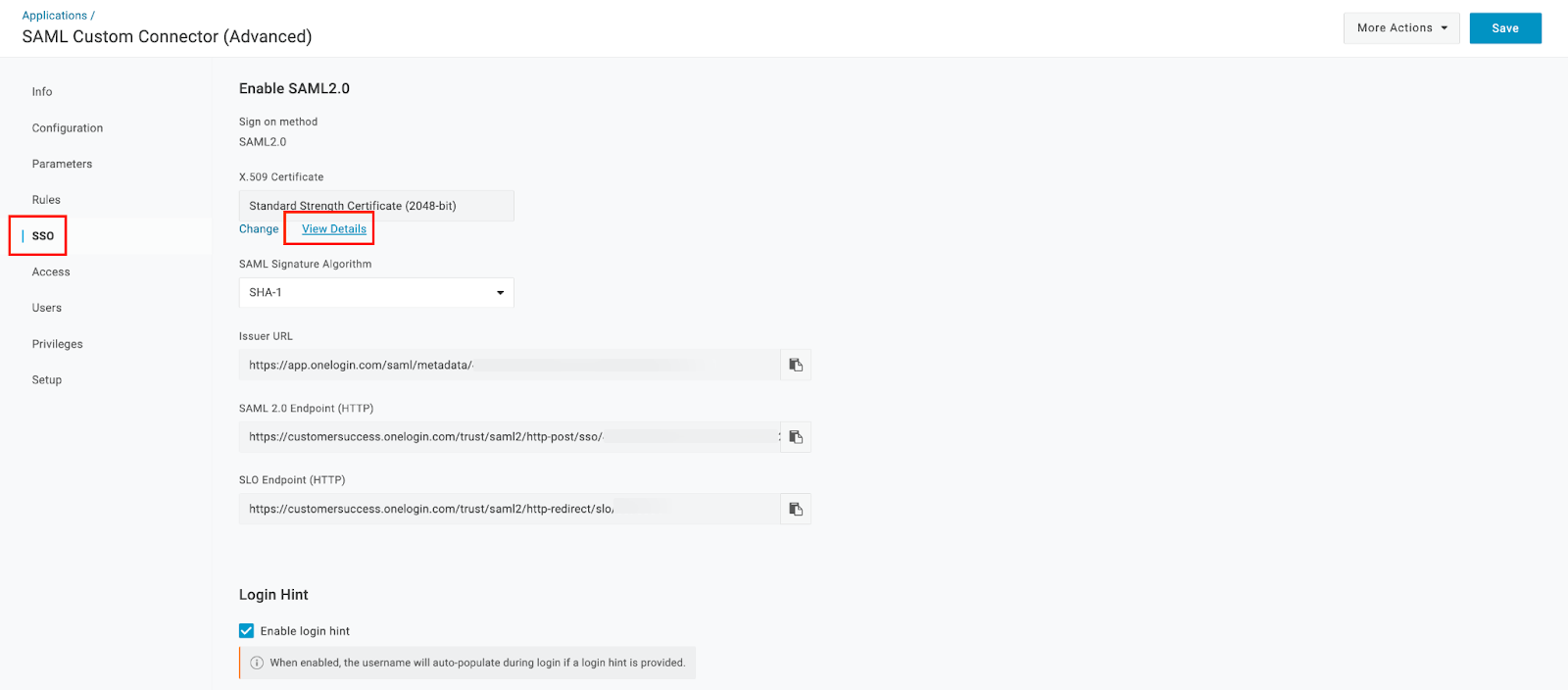Screen dimensions: 1568x690
Task: Open the Info section in sidebar
Action: [x=42, y=92]
